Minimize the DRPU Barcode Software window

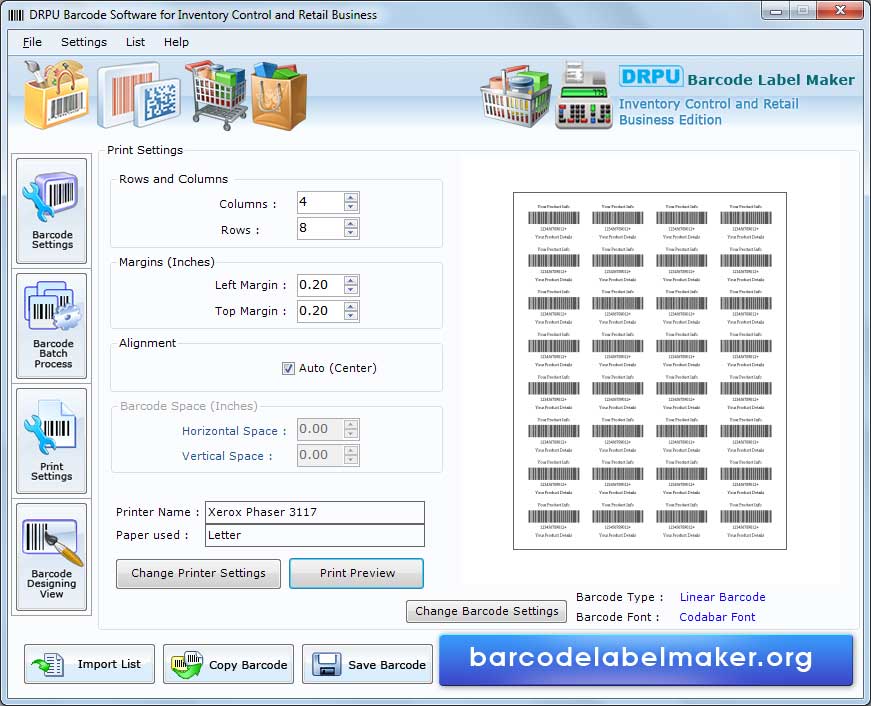click(776, 11)
